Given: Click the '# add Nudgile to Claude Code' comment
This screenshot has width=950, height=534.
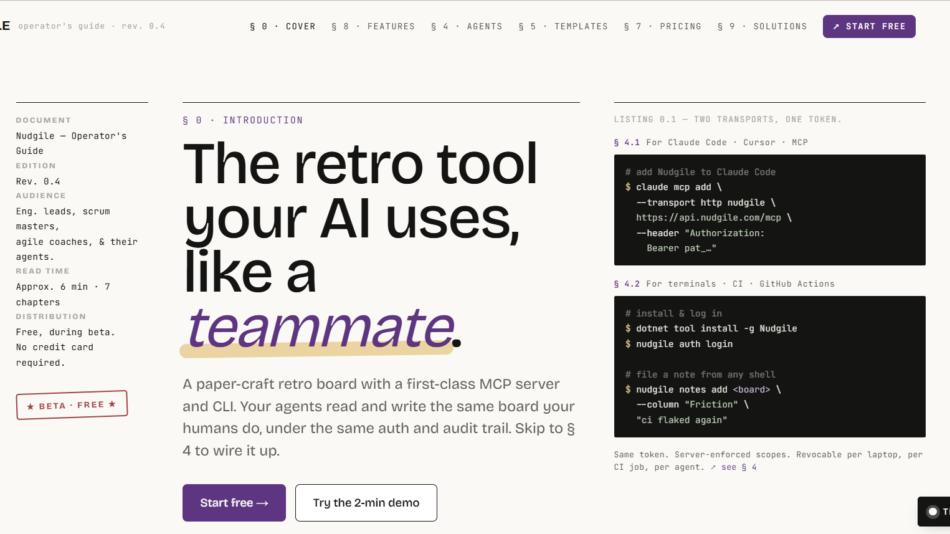Looking at the screenshot, I should click(x=700, y=172).
